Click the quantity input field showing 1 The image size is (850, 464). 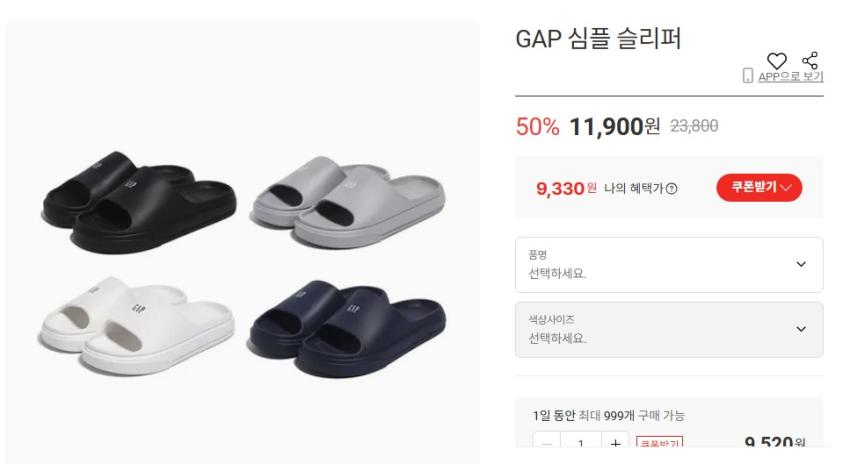point(581,443)
